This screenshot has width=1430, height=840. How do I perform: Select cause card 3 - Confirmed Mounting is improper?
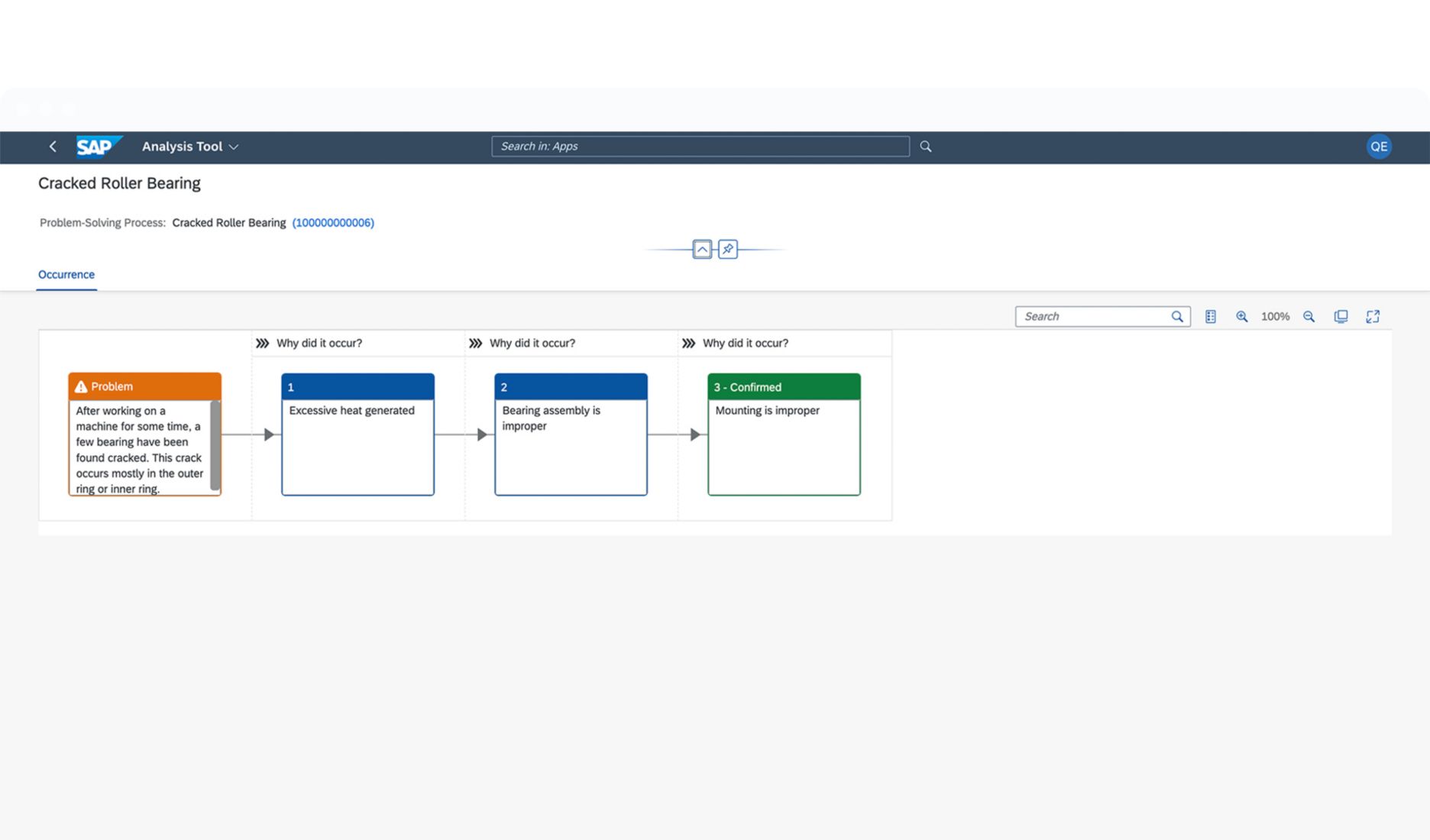pyautogui.click(x=784, y=435)
